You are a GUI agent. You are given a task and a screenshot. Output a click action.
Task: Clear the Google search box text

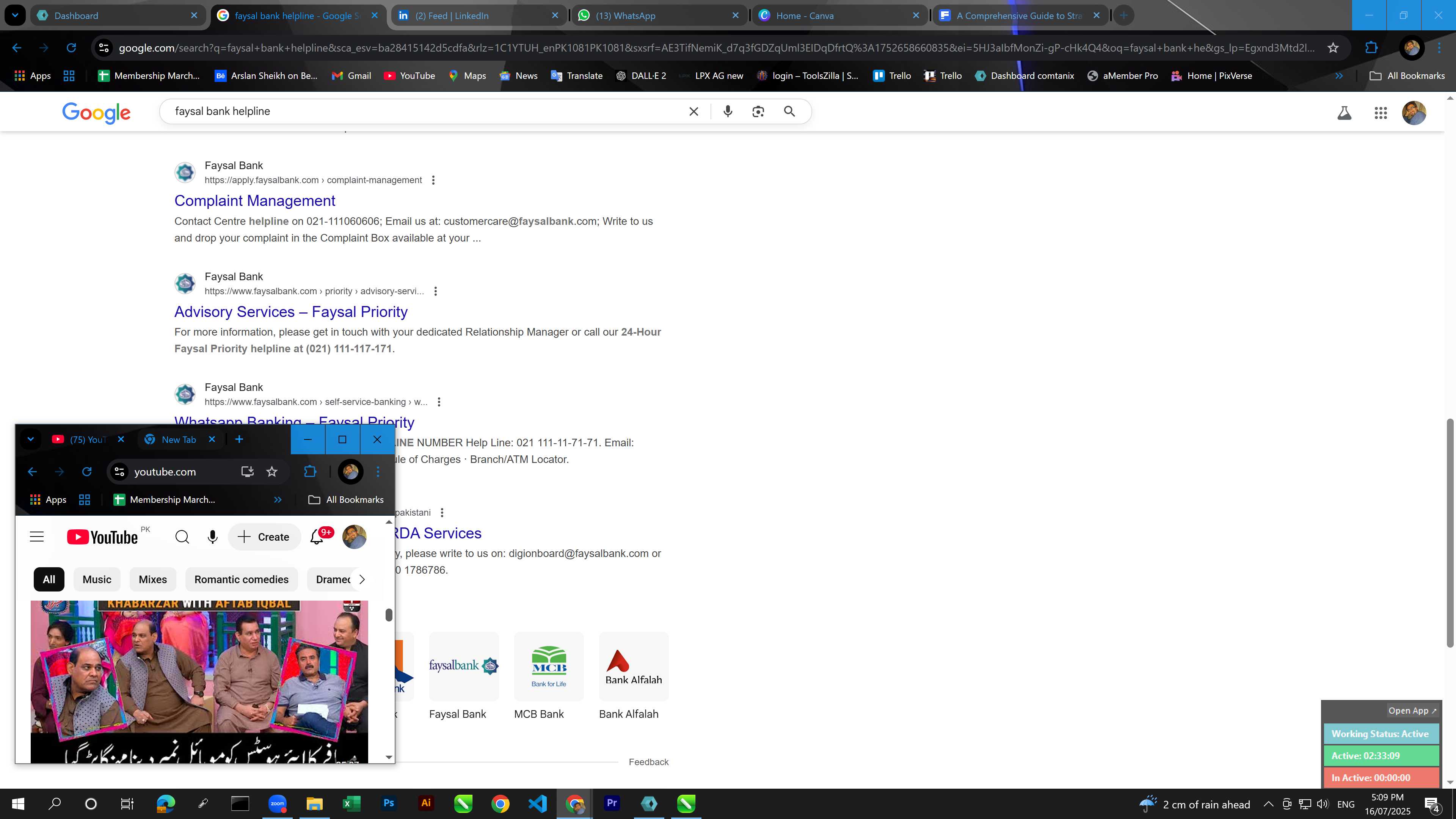click(x=693, y=111)
